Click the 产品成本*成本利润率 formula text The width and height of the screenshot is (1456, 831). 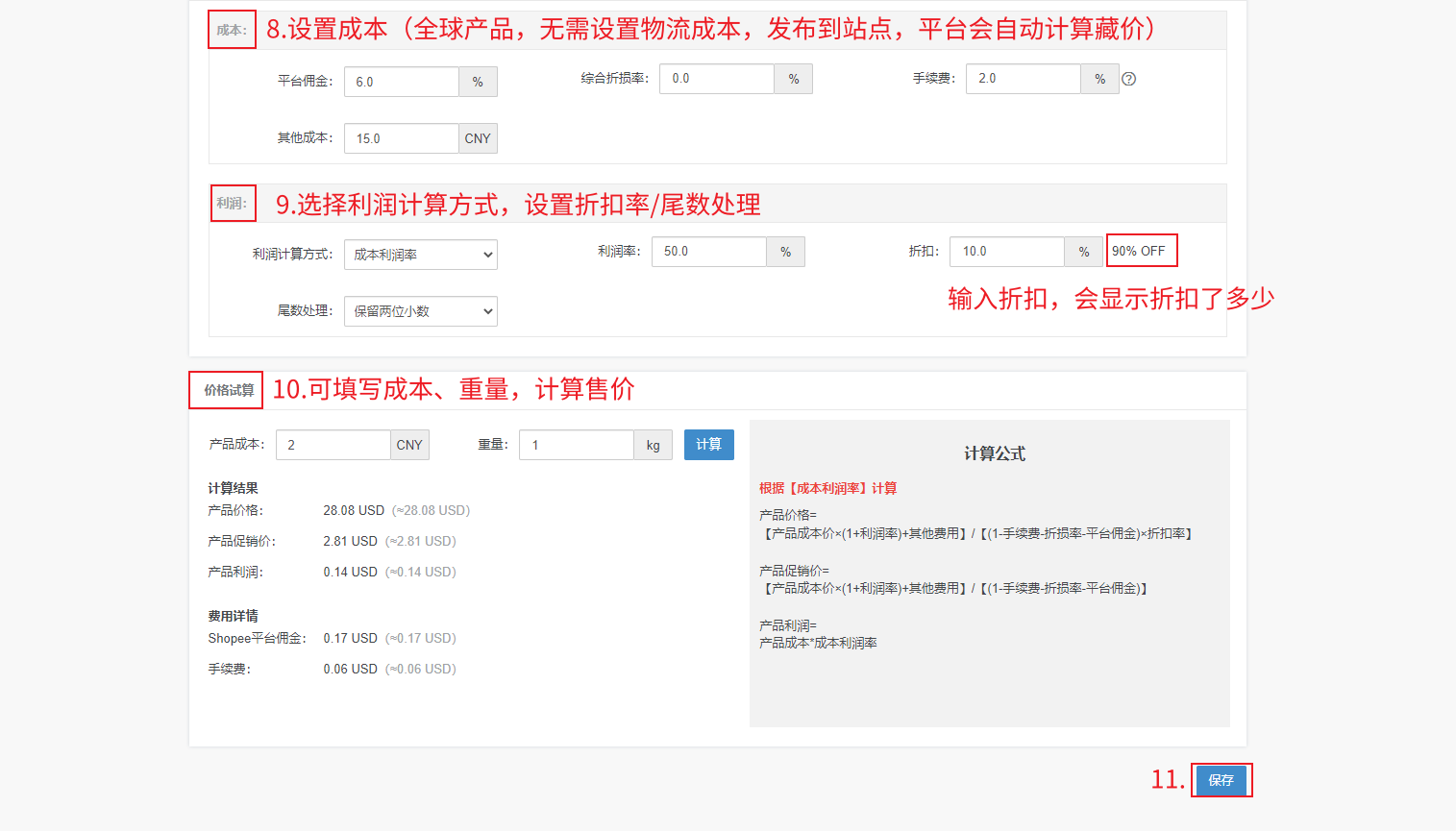818,643
